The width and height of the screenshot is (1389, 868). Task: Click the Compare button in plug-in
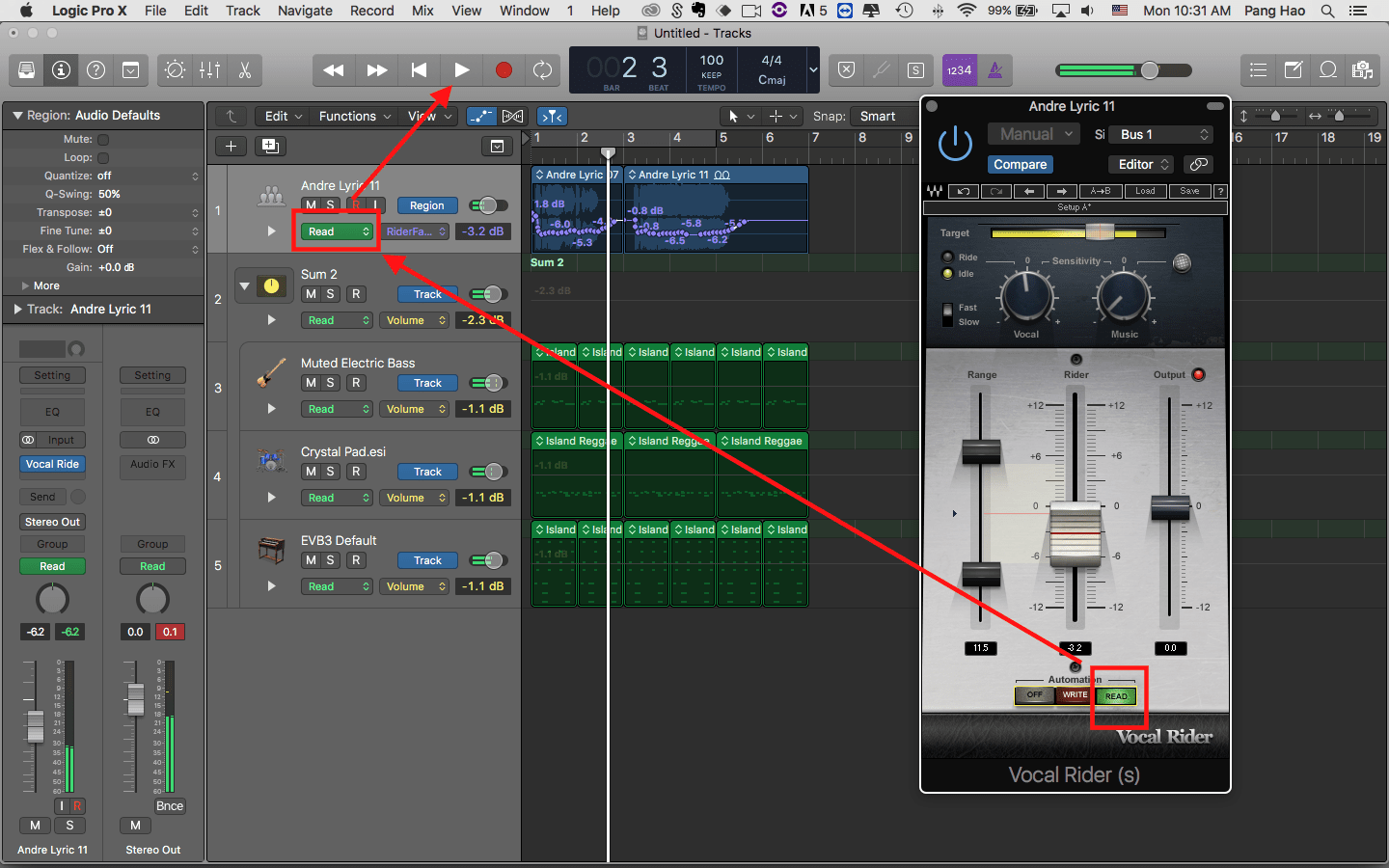pyautogui.click(x=1020, y=165)
